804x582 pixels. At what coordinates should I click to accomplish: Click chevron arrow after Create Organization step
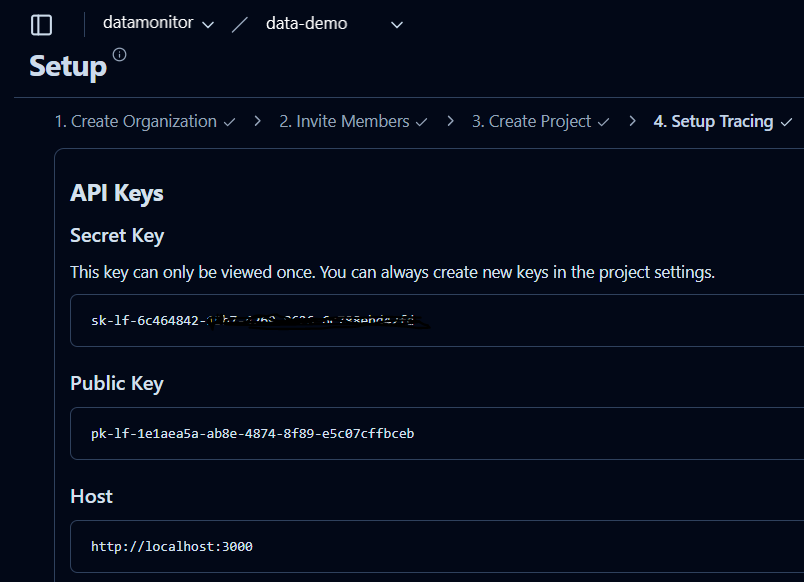257,121
